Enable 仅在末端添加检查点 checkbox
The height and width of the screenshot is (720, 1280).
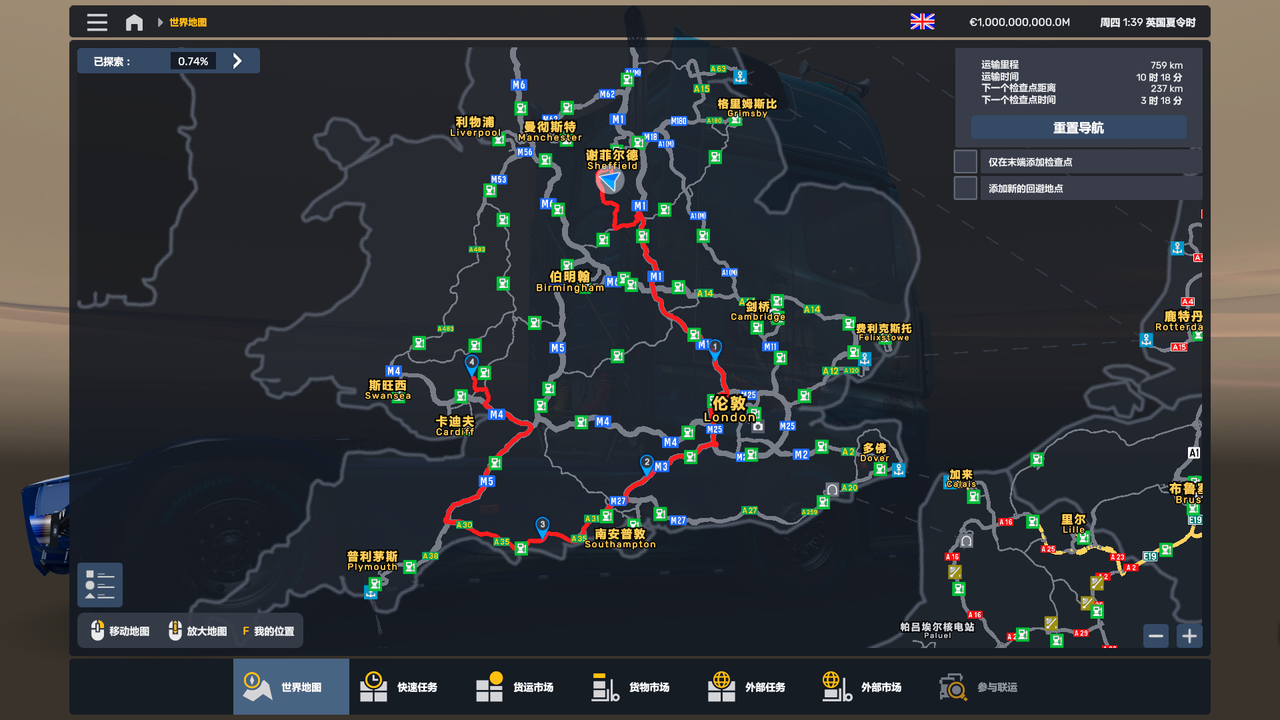coord(965,162)
